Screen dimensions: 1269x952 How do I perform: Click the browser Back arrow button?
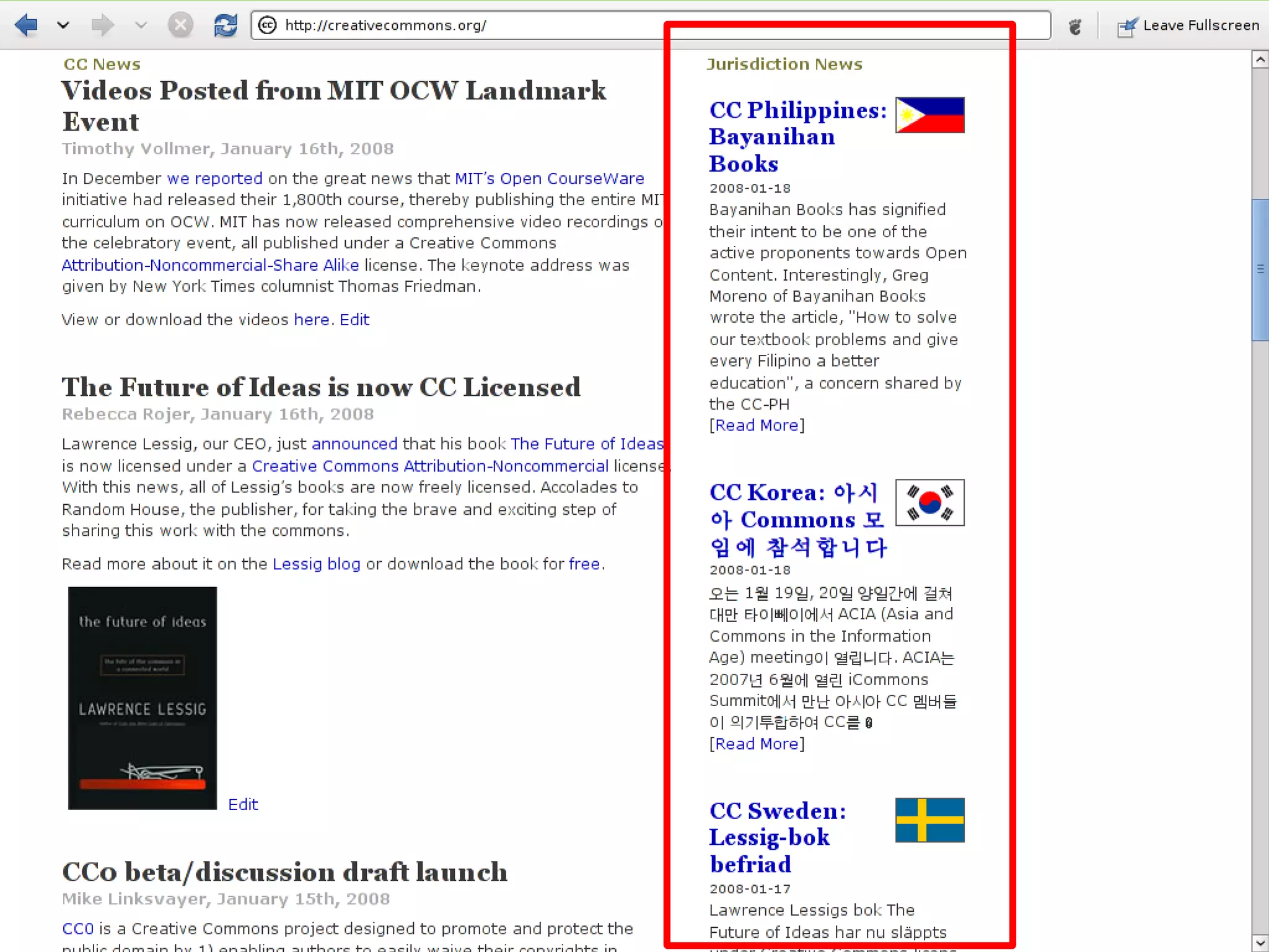(x=26, y=25)
